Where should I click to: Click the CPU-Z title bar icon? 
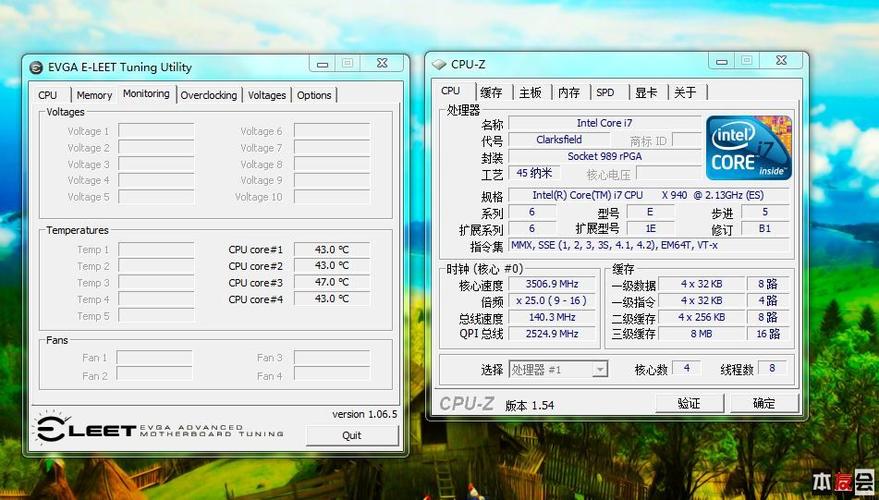click(439, 65)
